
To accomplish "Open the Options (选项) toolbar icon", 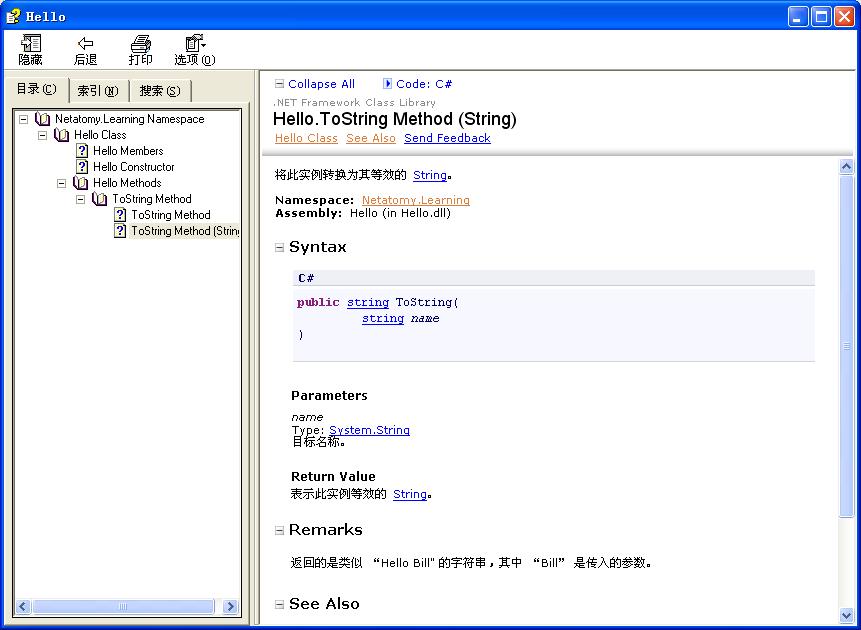I will coord(194,44).
